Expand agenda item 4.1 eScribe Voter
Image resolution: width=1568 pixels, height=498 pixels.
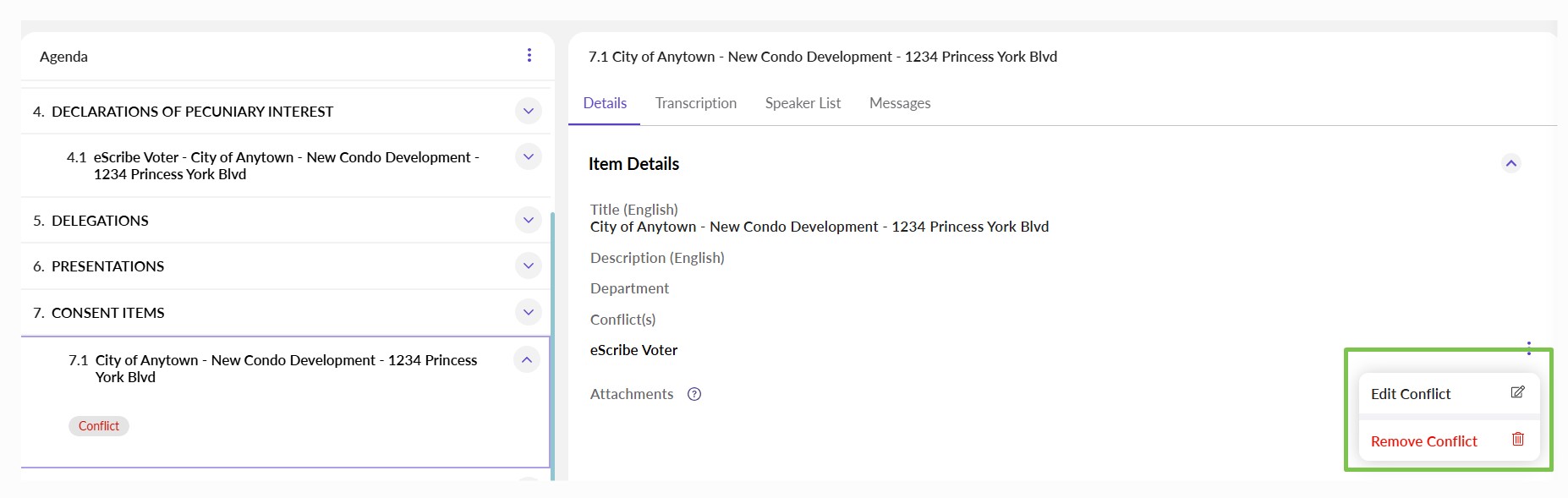(x=529, y=156)
